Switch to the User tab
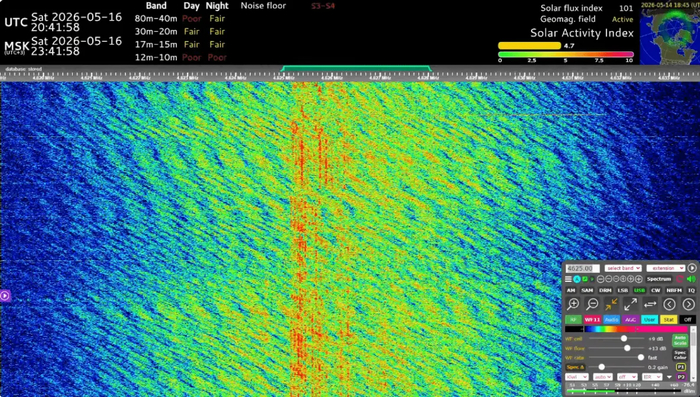Screen dimensions: 700x397 (650, 320)
